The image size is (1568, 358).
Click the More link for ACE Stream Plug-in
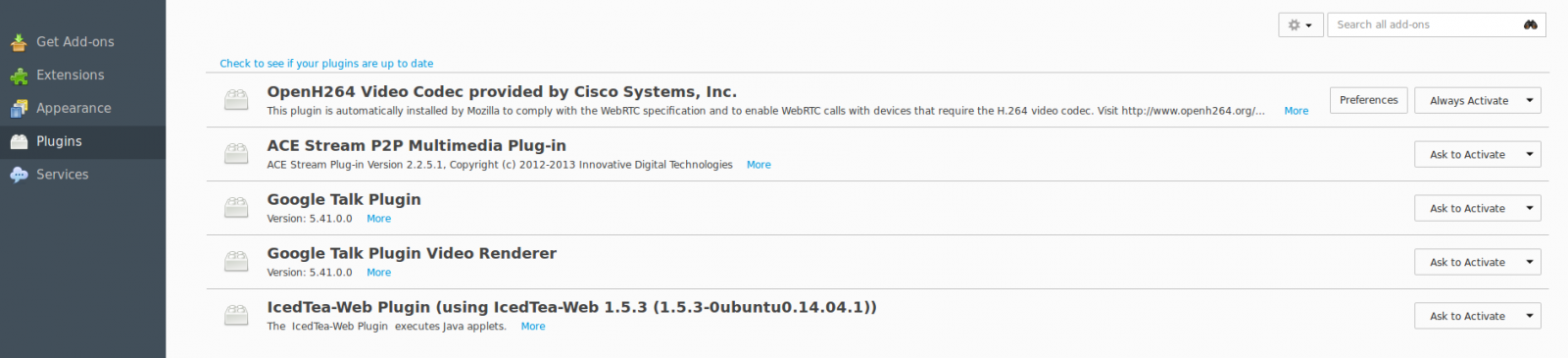[759, 165]
